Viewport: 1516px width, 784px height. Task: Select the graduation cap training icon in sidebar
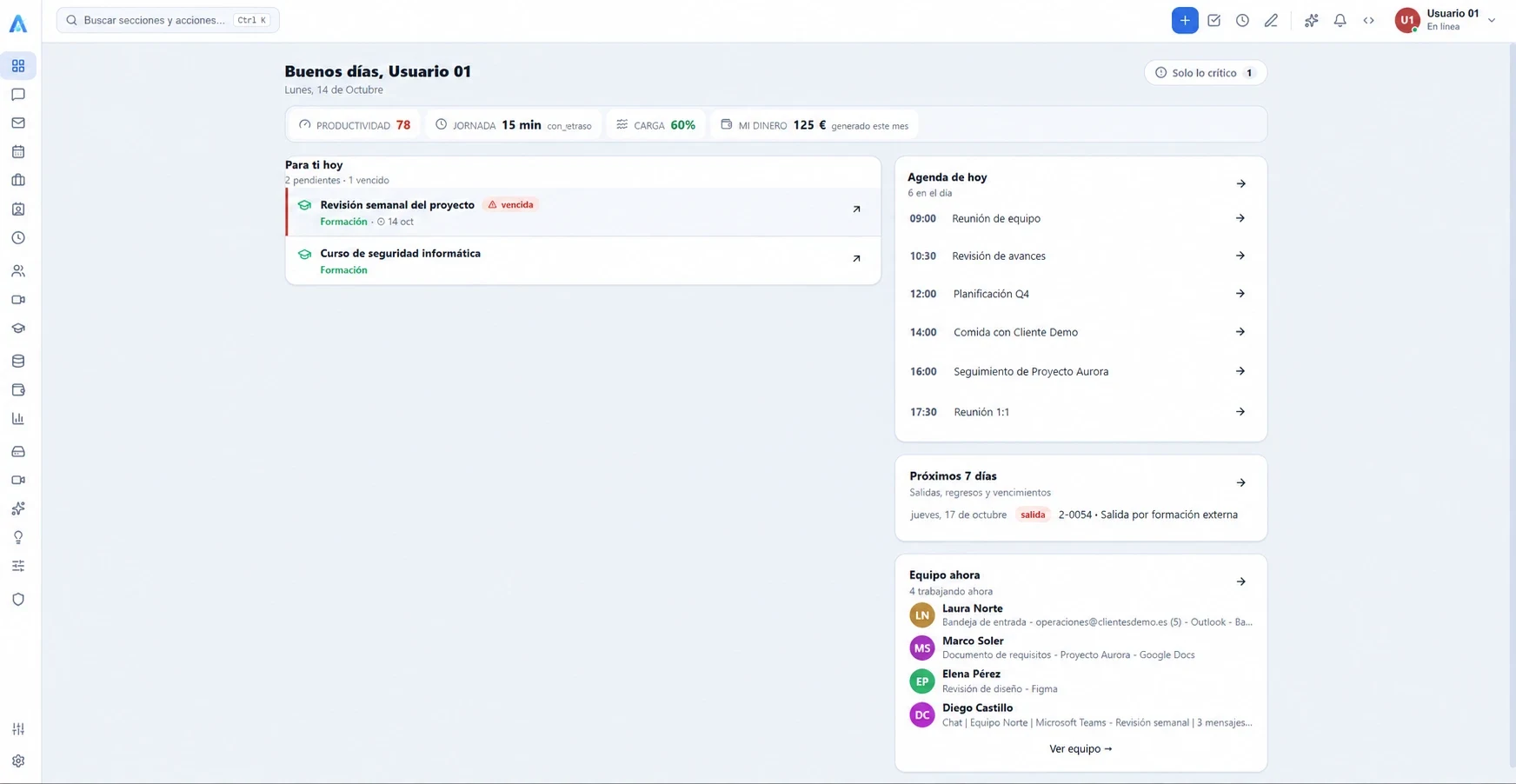pyautogui.click(x=18, y=329)
